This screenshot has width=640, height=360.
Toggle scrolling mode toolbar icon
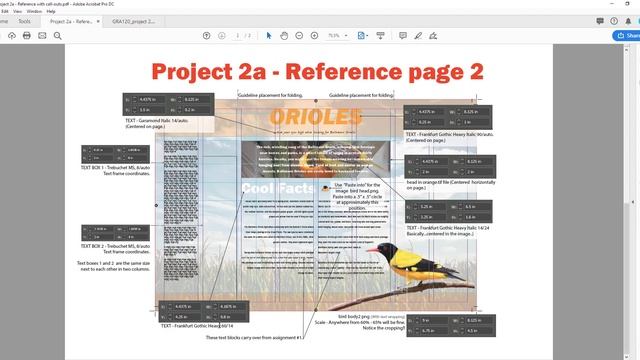pyautogui.click(x=380, y=36)
